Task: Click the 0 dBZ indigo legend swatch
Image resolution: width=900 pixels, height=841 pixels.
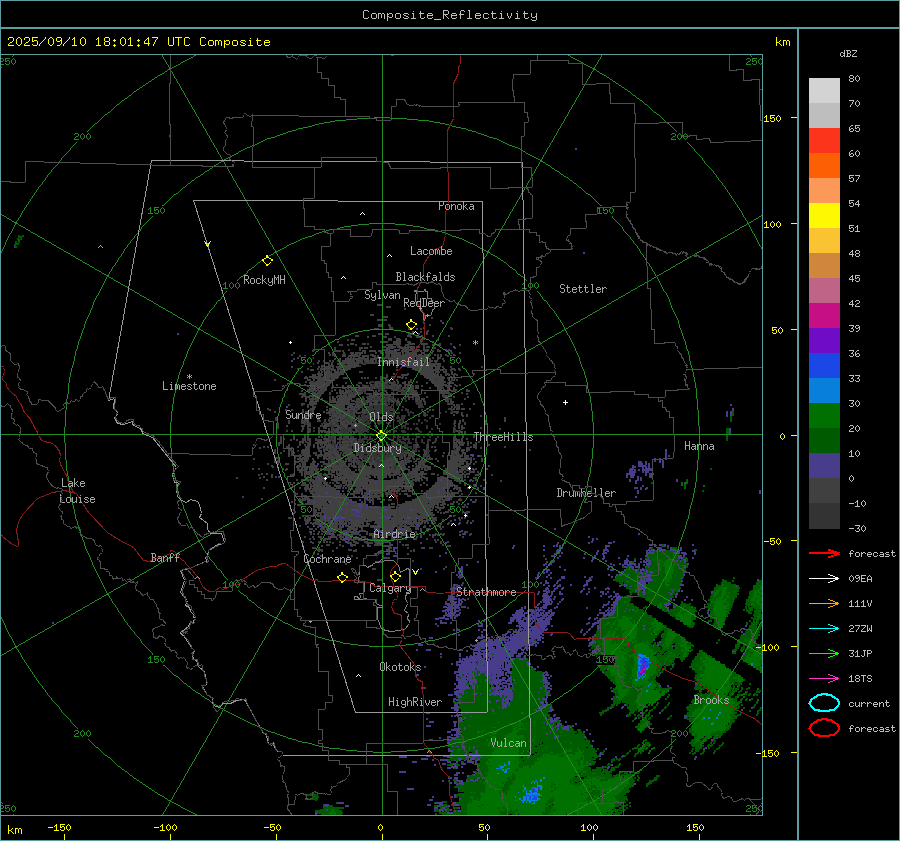Action: click(824, 466)
